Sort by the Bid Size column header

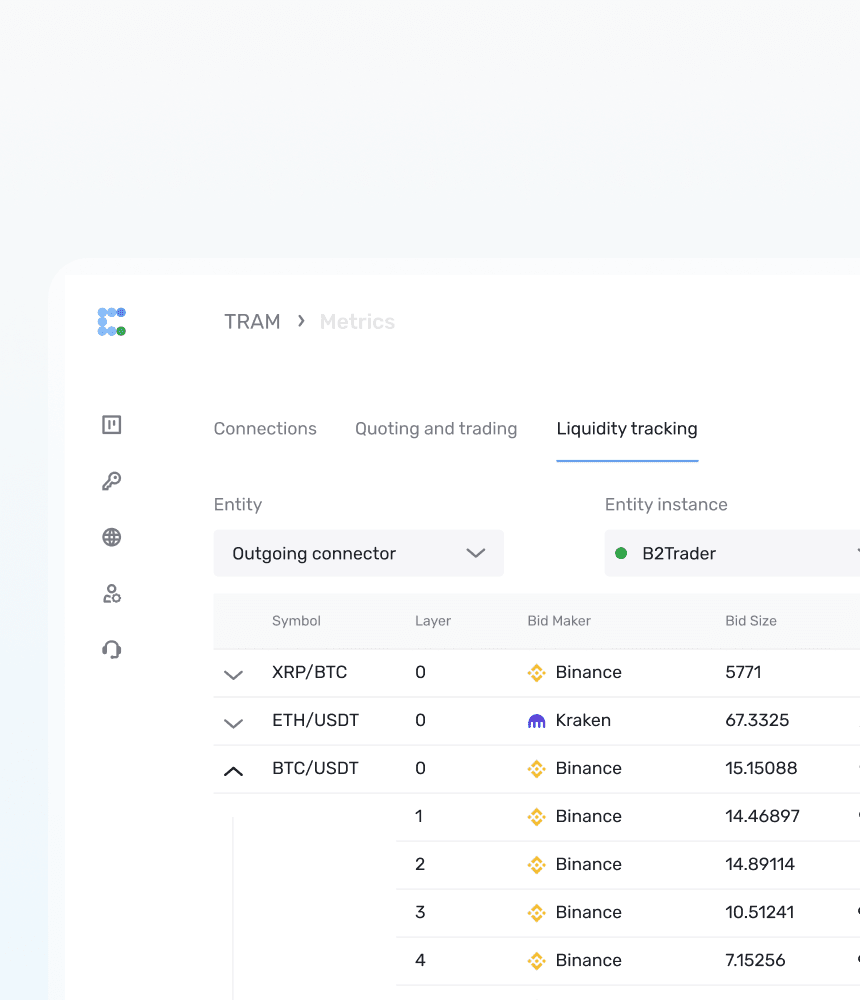coord(751,621)
